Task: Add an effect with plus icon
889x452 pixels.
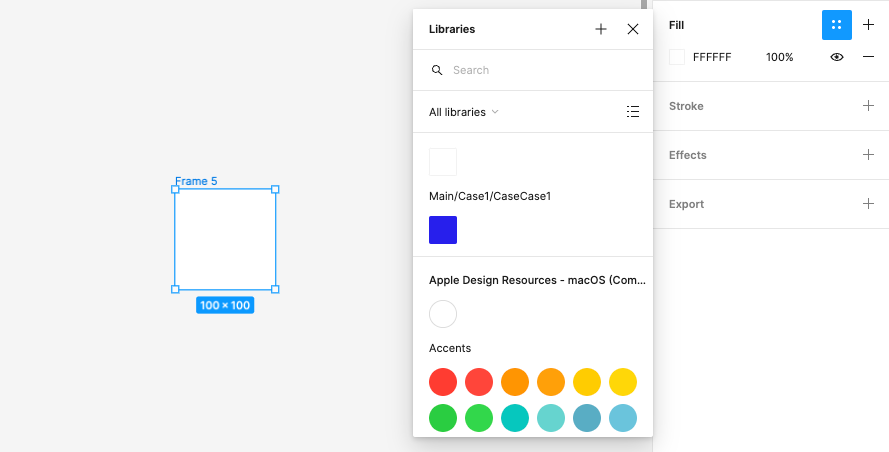Action: click(868, 155)
